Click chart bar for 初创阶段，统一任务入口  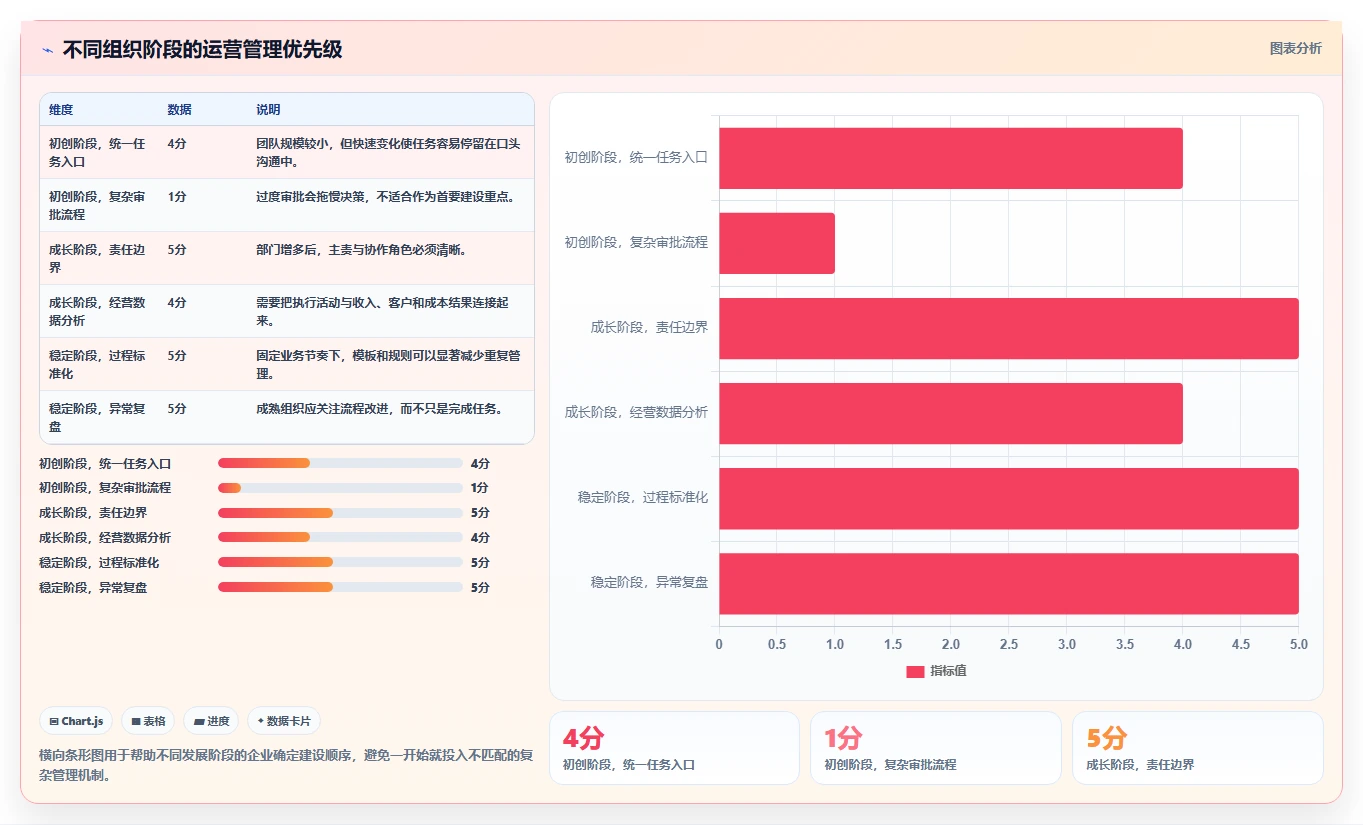click(x=951, y=158)
